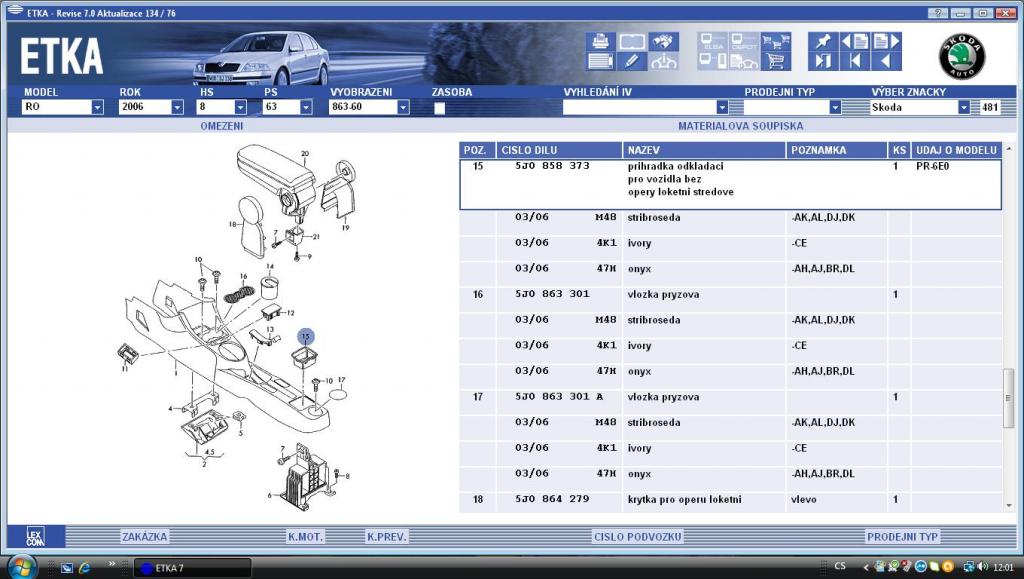Image resolution: width=1024 pixels, height=579 pixels.
Task: Click the CISLO PODVOZKU footer button
Action: point(637,537)
